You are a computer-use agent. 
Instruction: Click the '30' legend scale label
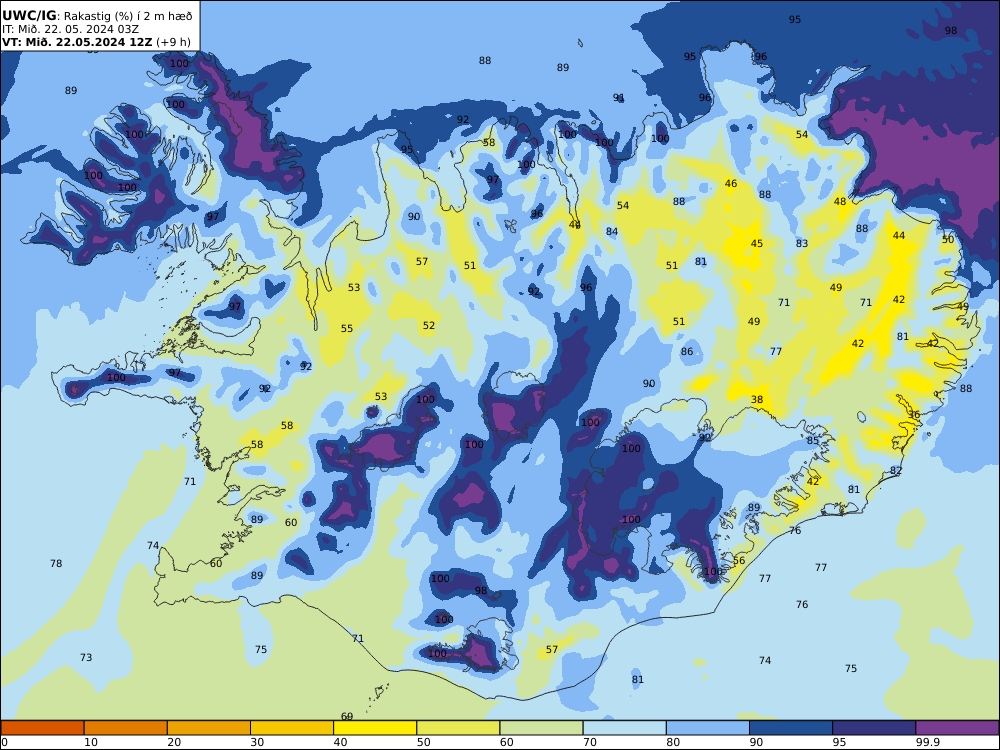point(257,742)
